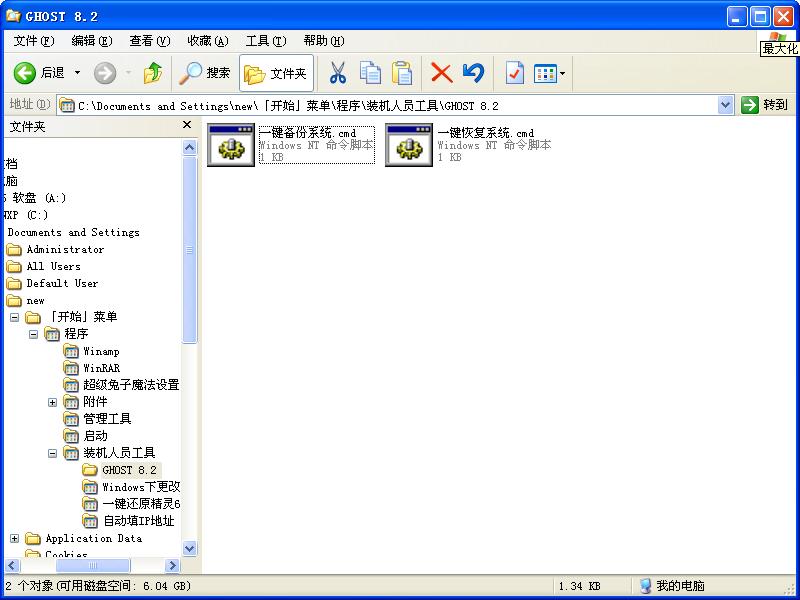Open the properties checkmark icon
Viewport: 800px width, 600px height.
pyautogui.click(x=514, y=73)
